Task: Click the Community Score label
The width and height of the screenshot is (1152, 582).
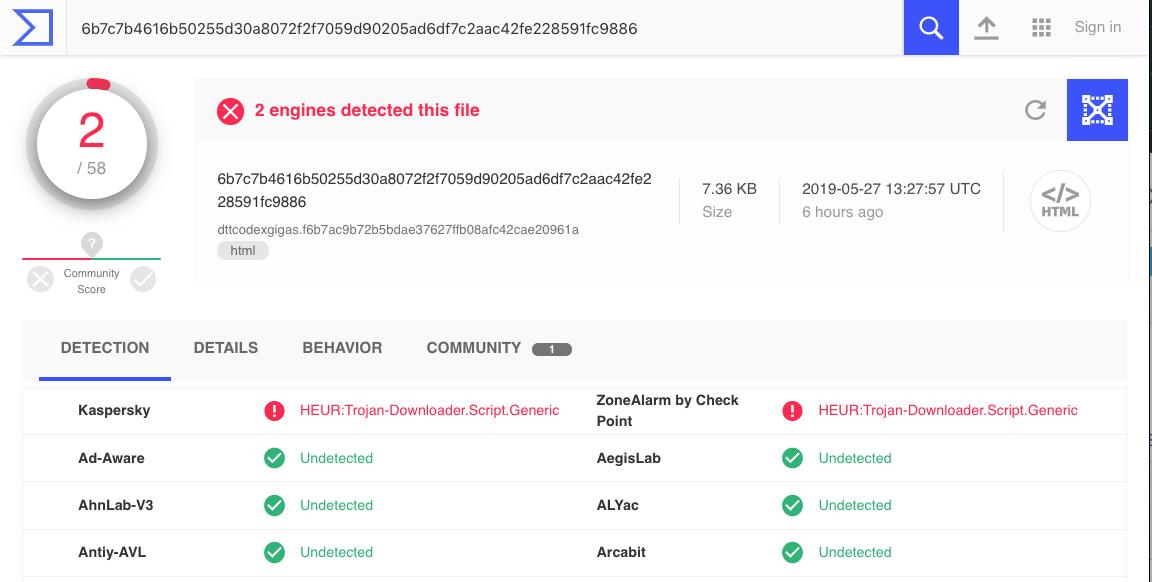Action: click(x=91, y=281)
